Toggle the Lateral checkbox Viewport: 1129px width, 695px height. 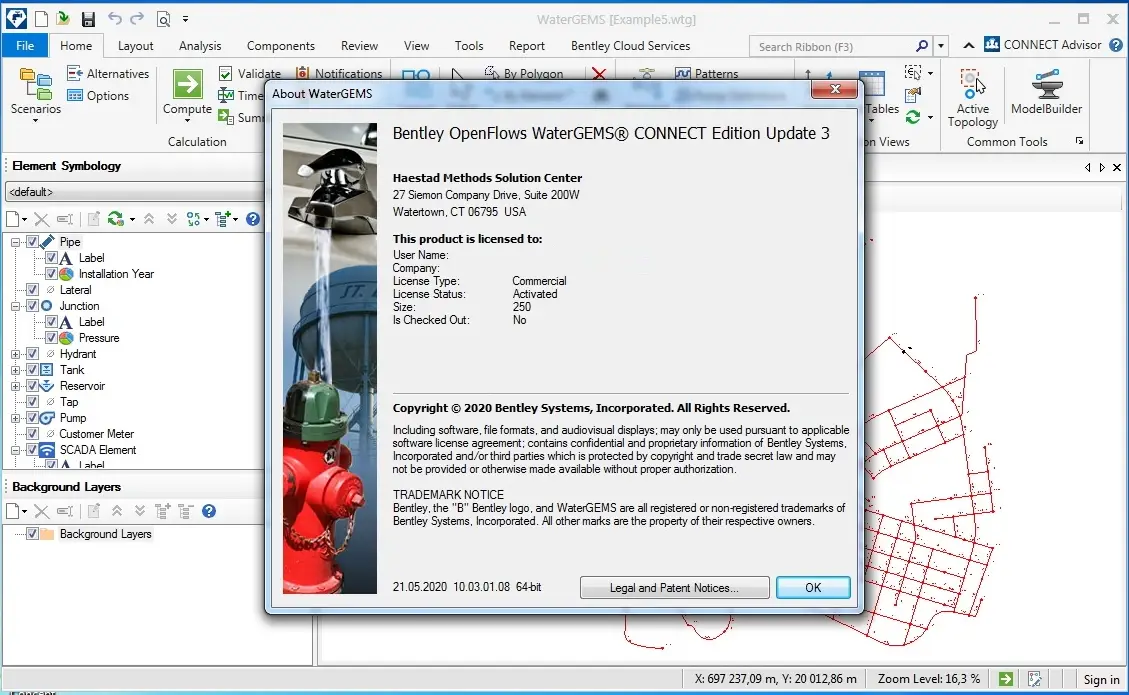(32, 290)
